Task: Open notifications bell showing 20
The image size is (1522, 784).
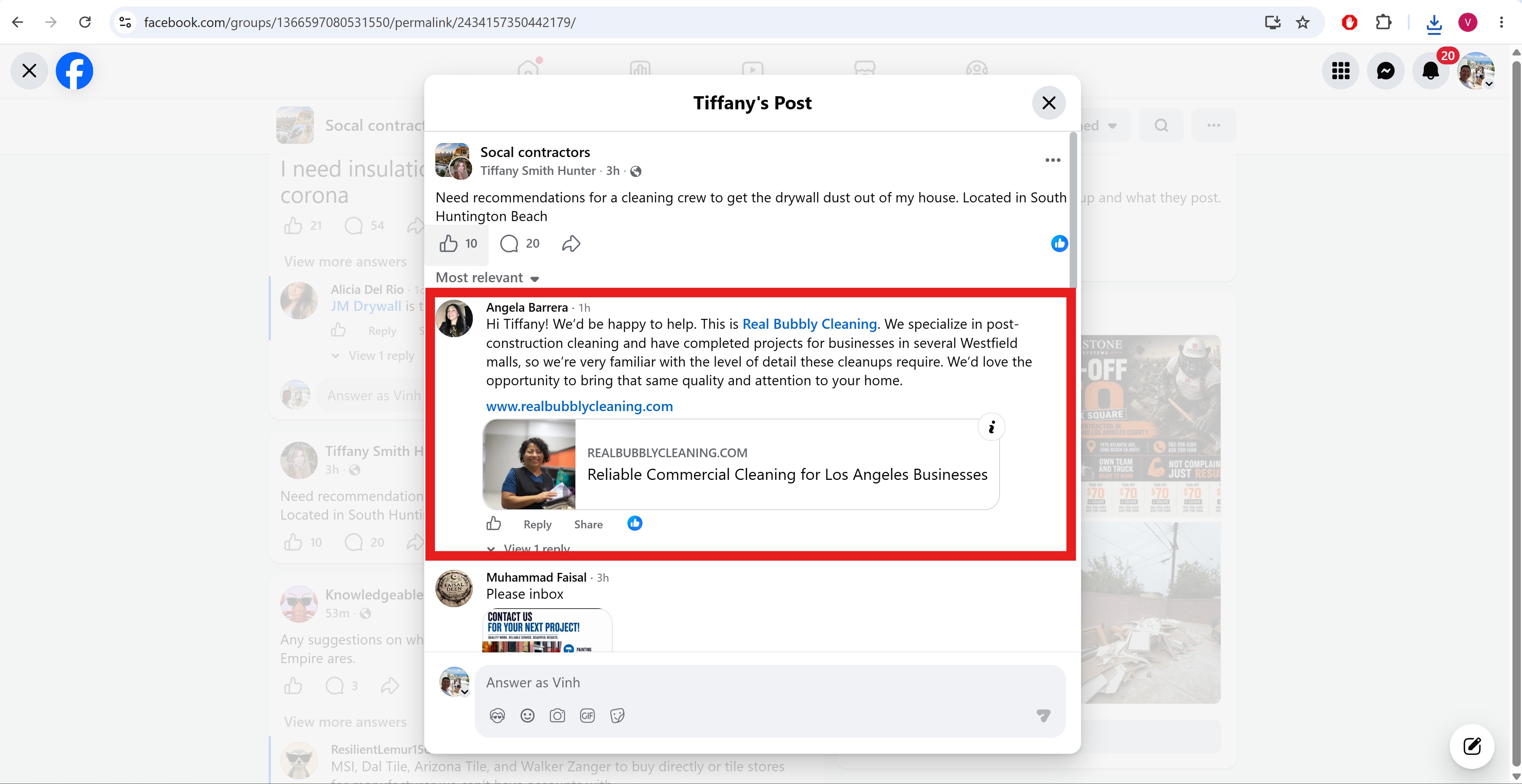Action: click(1431, 71)
